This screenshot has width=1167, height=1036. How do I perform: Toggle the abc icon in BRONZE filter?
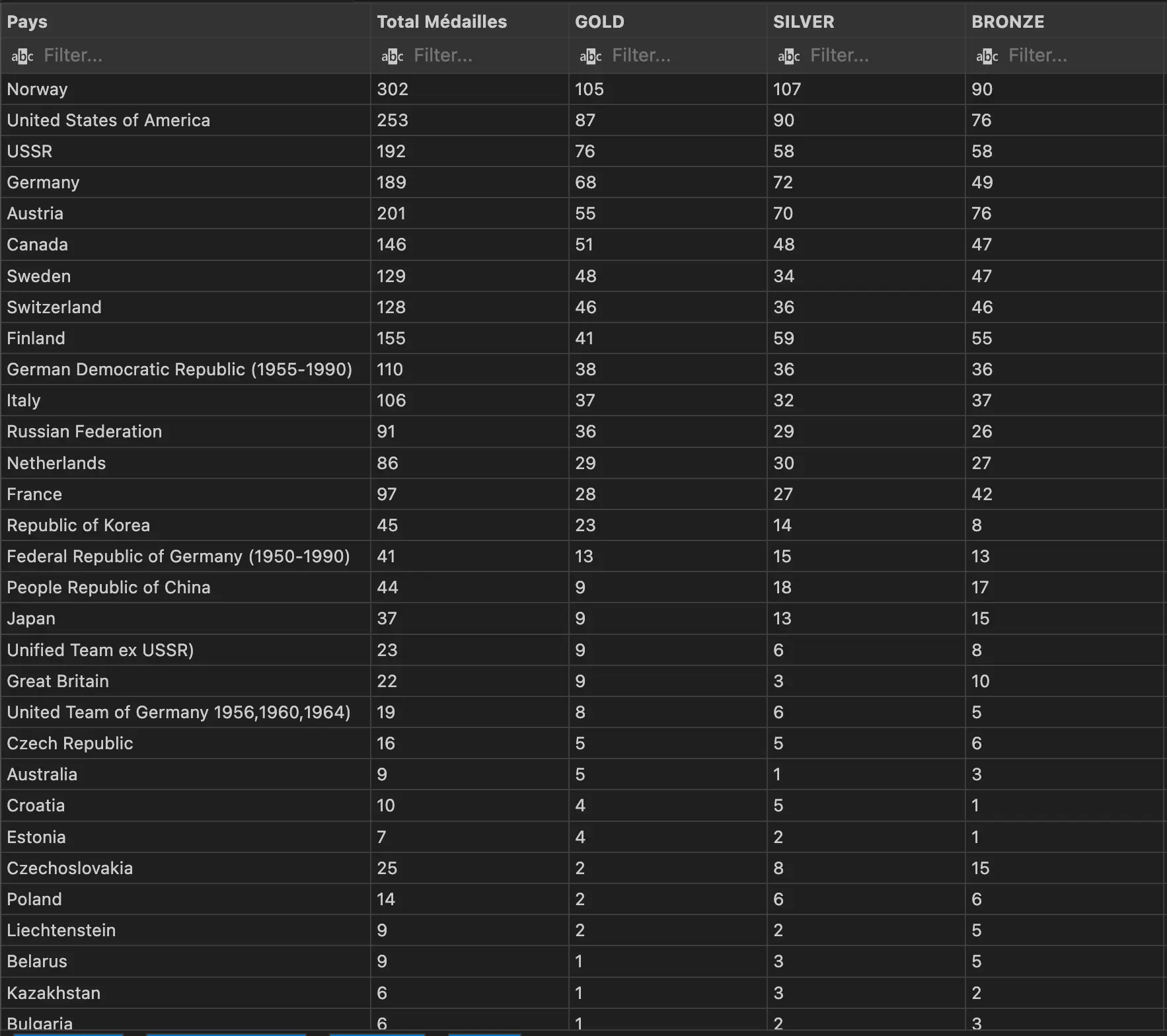pyautogui.click(x=987, y=56)
